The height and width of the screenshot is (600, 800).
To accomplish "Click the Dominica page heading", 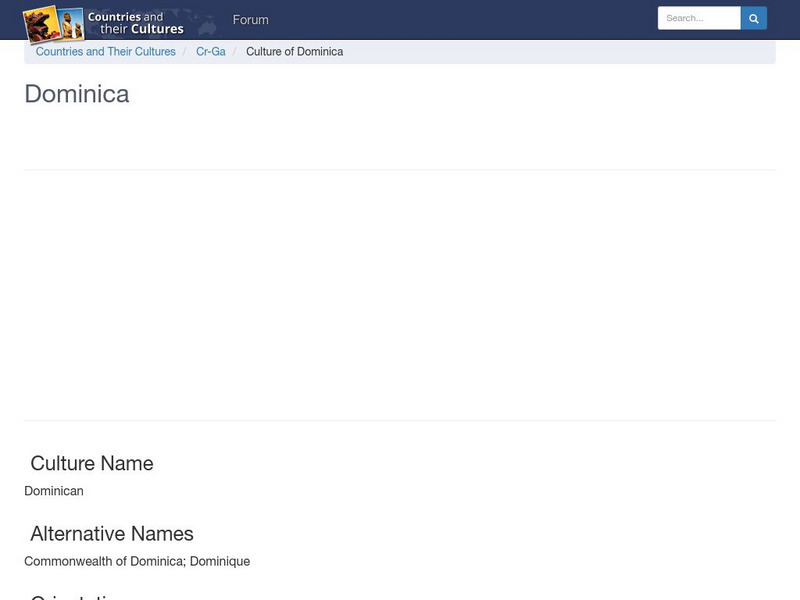I will point(77,94).
